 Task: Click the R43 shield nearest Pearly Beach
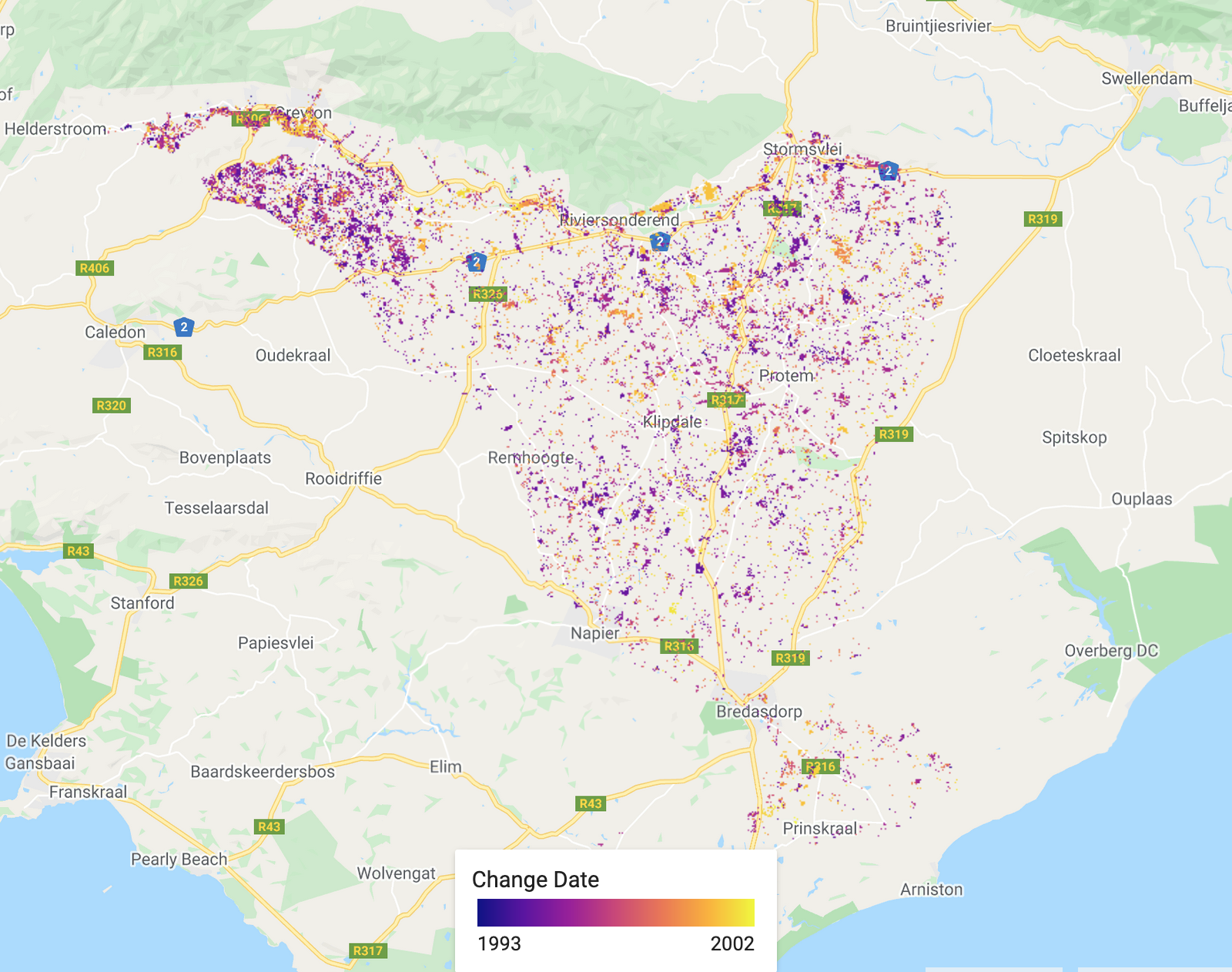click(269, 826)
